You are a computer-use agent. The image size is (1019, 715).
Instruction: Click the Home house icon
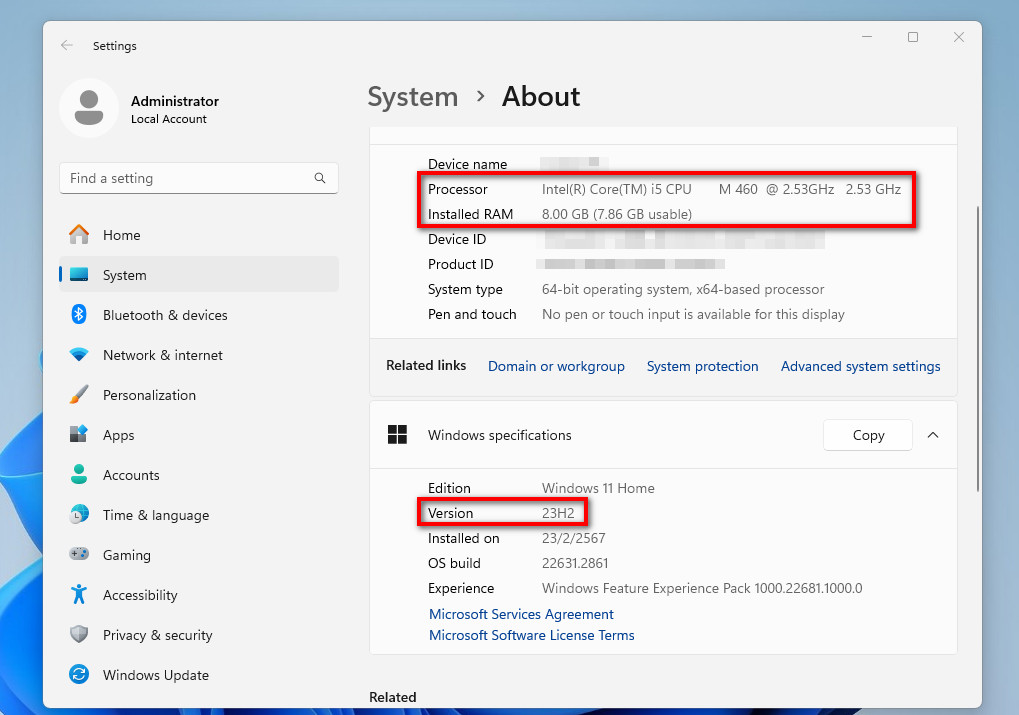click(x=79, y=235)
